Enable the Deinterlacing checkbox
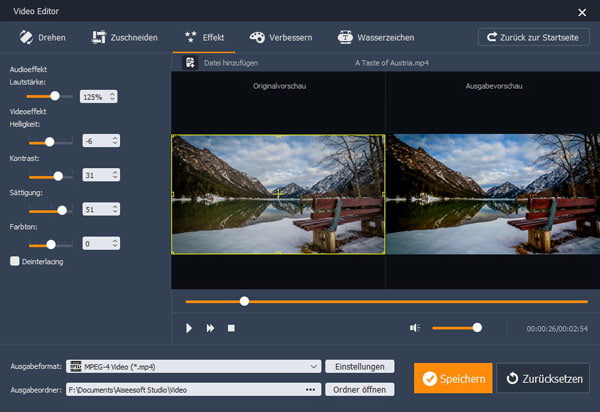The height and width of the screenshot is (412, 600). click(x=14, y=261)
